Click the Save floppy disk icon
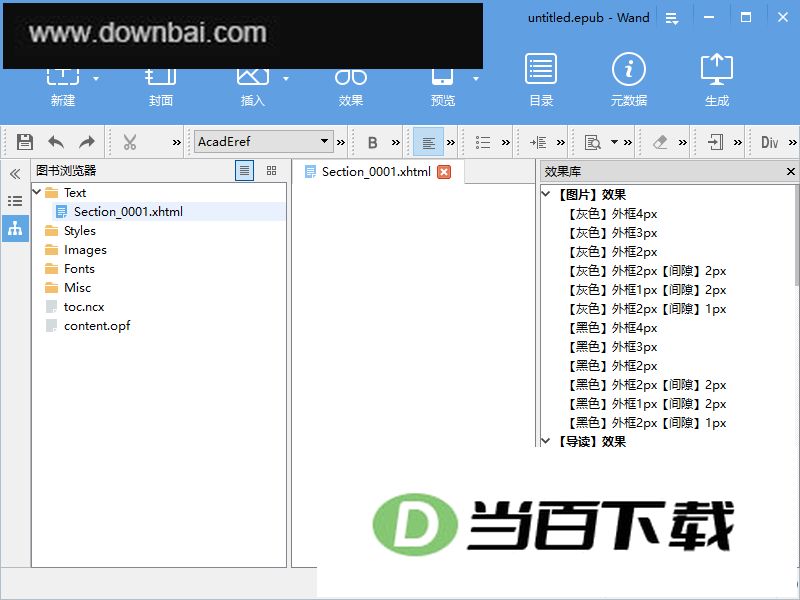 tap(24, 142)
